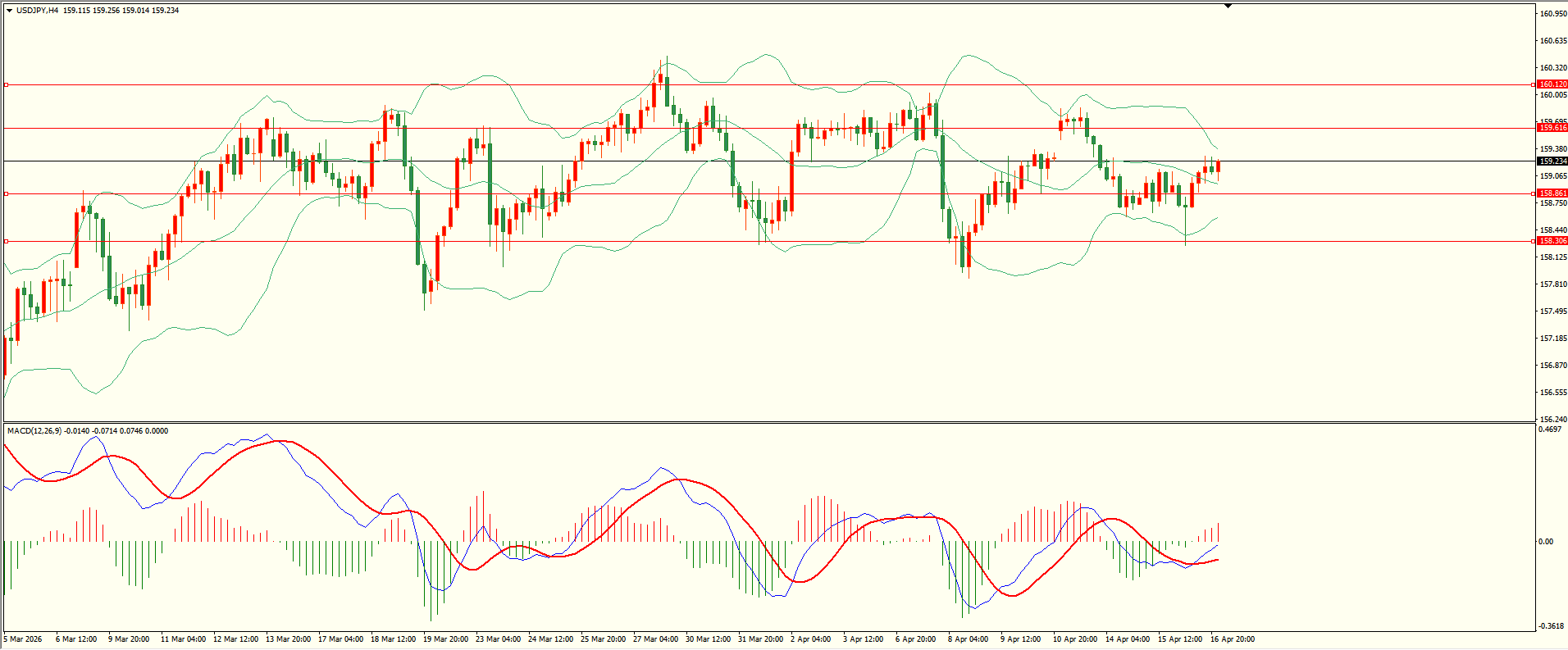Select left handle of 160.120 horizontal line
Image resolution: width=1568 pixels, height=650 pixels.
point(7,84)
